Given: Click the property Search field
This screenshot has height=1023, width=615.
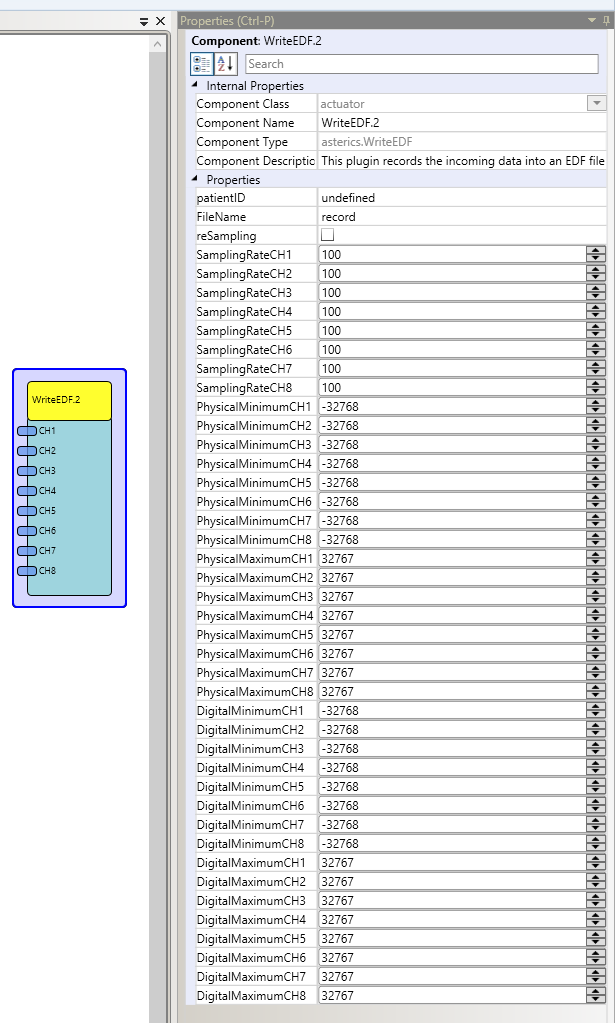Looking at the screenshot, I should pos(420,64).
